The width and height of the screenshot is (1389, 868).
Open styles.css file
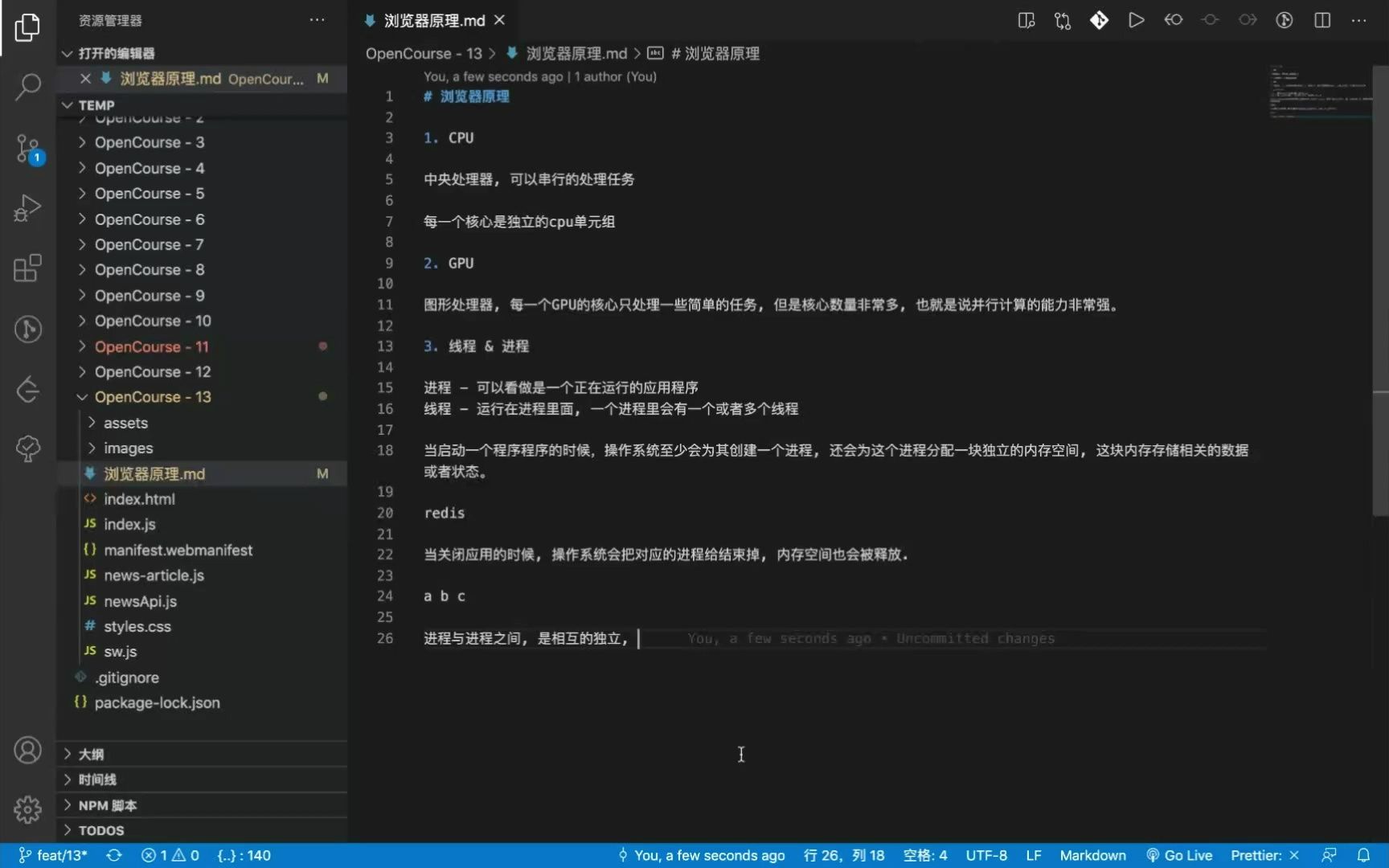pos(201,626)
